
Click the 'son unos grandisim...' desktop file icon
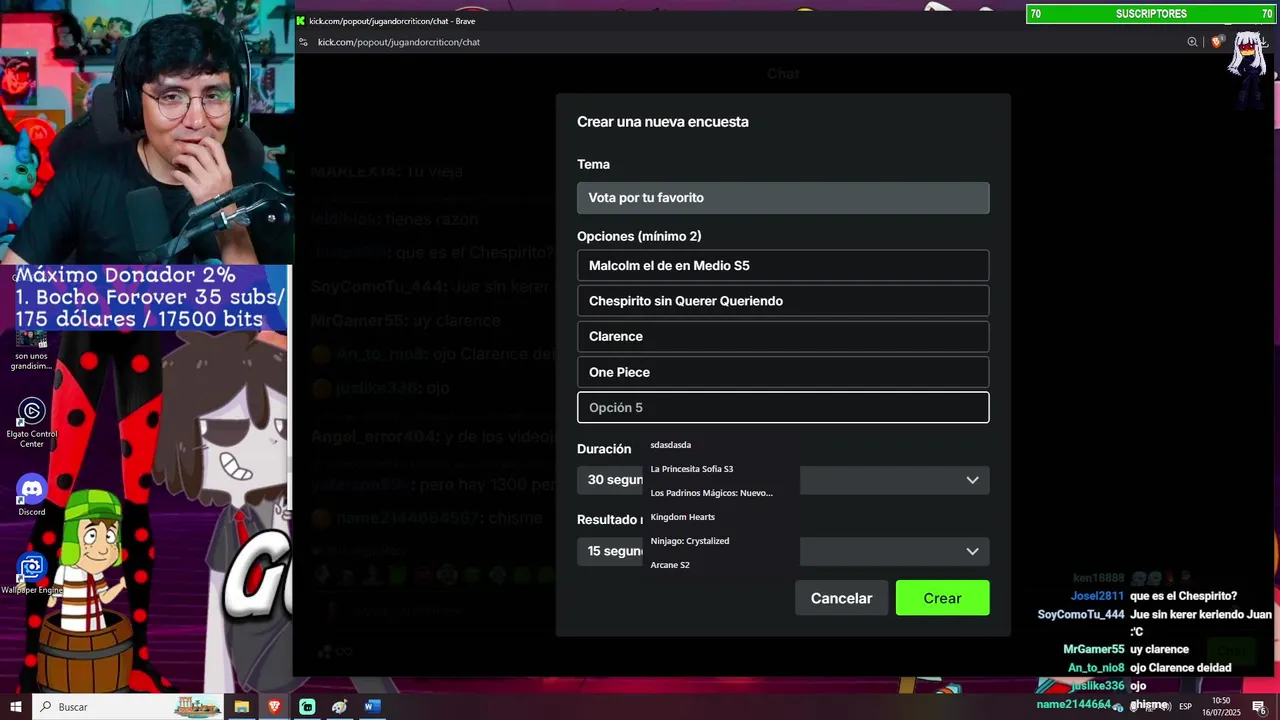tap(30, 350)
